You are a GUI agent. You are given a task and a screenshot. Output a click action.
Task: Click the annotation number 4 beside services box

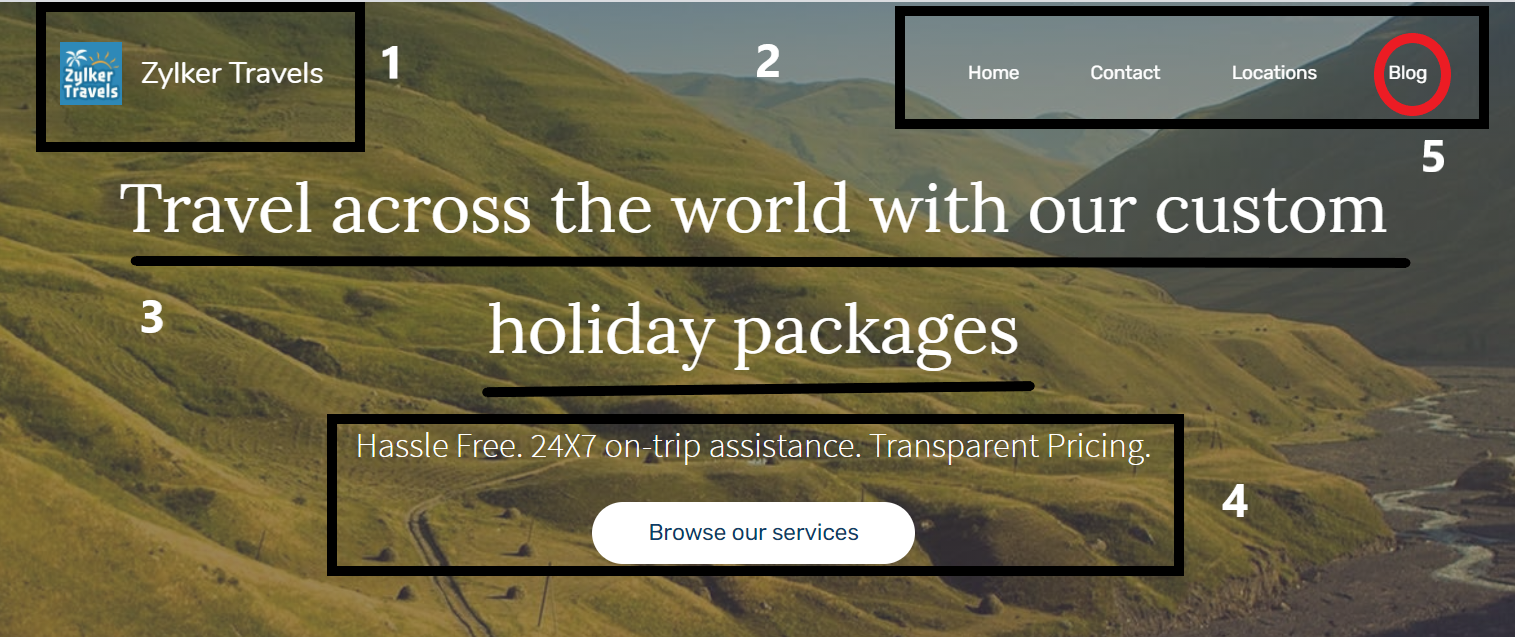[x=1235, y=502]
